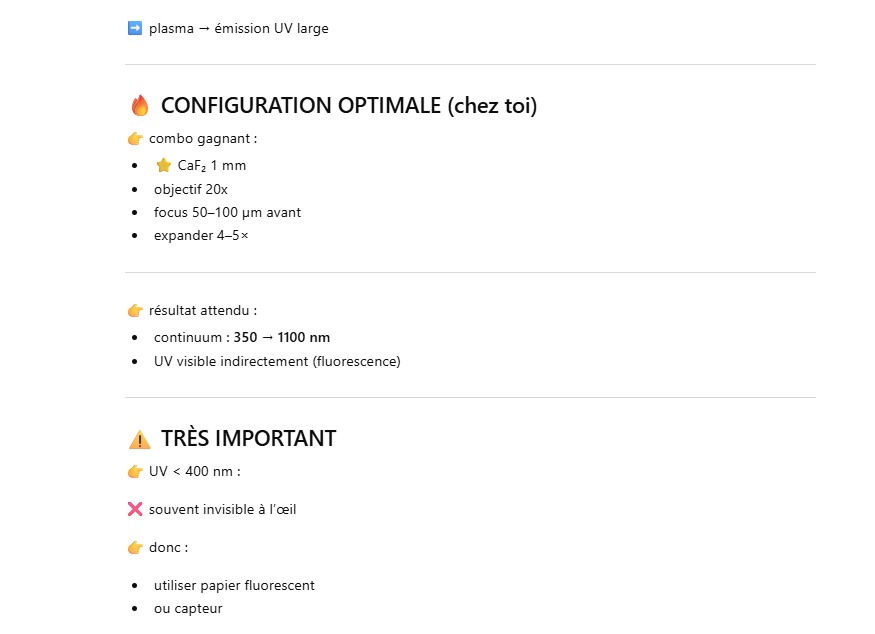The height and width of the screenshot is (634, 875).
Task: Click the fire emoji beside CONFIGURATION OPTIMALE
Action: pos(140,106)
